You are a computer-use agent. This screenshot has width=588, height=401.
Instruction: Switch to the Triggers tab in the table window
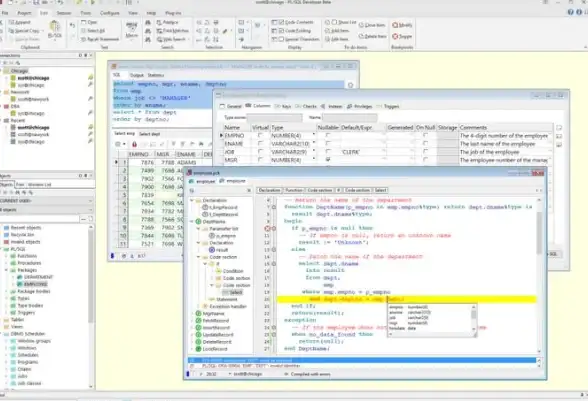point(388,107)
